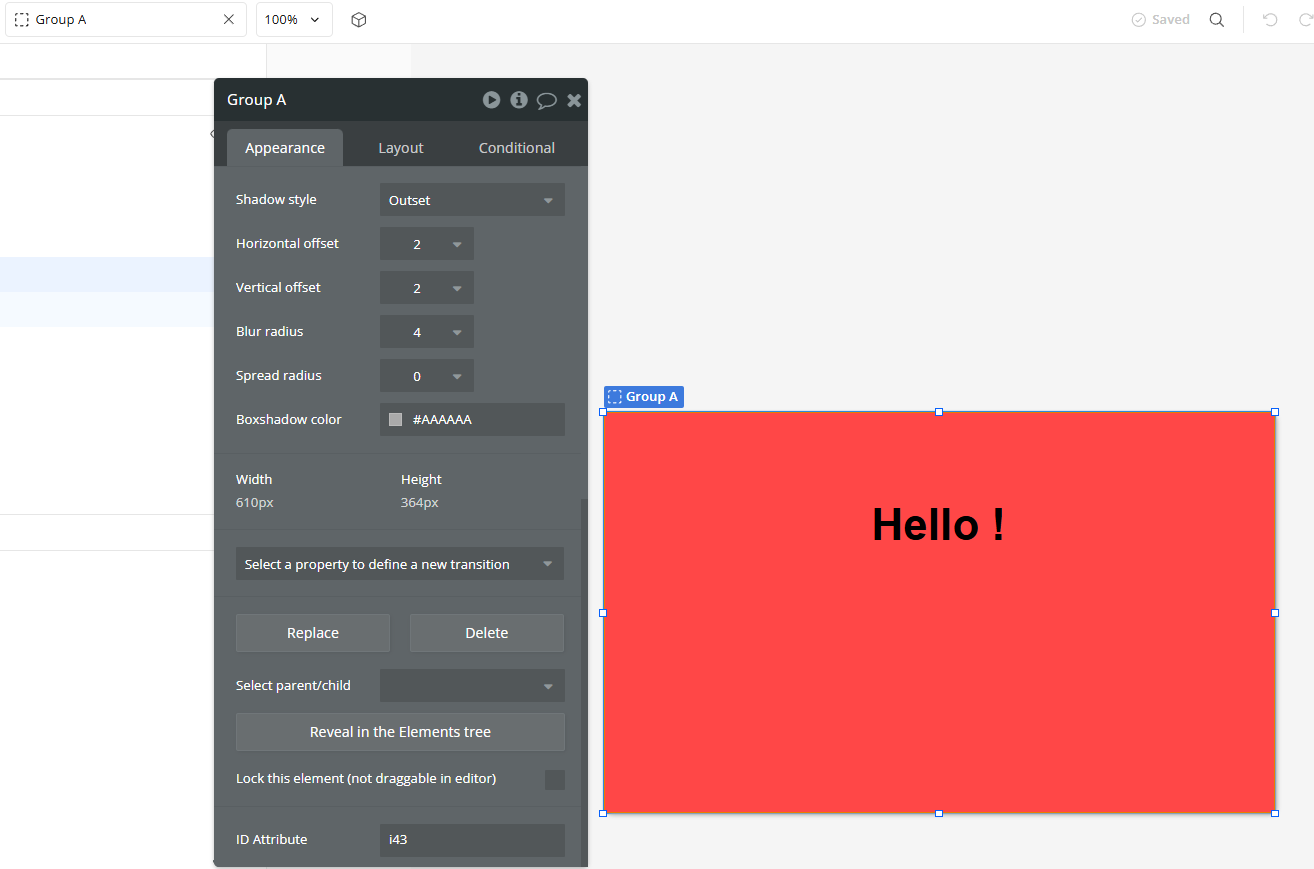Click the undo arrow icon
1314x869 pixels.
(1269, 19)
